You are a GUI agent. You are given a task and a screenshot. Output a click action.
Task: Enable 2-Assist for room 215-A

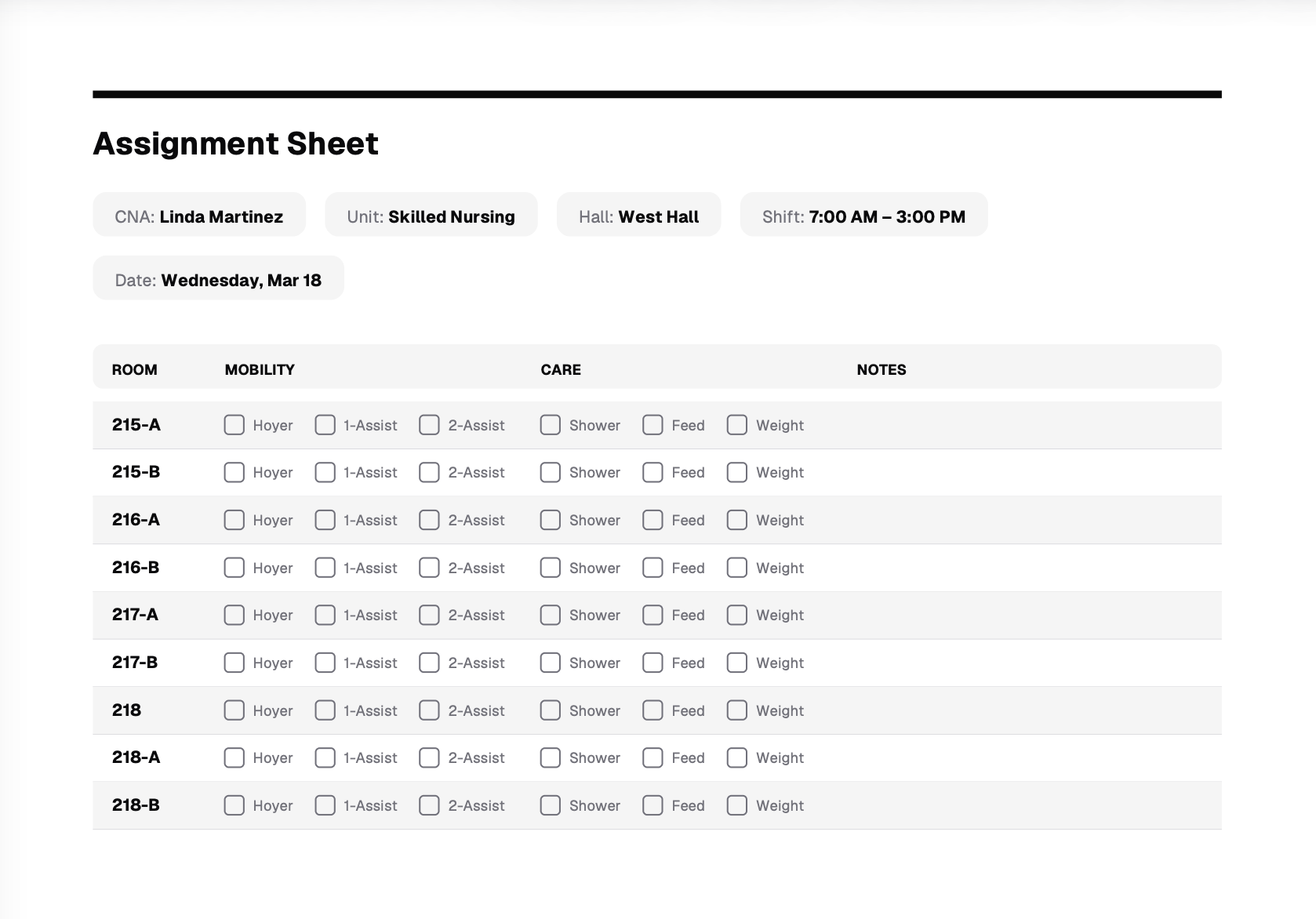[429, 425]
